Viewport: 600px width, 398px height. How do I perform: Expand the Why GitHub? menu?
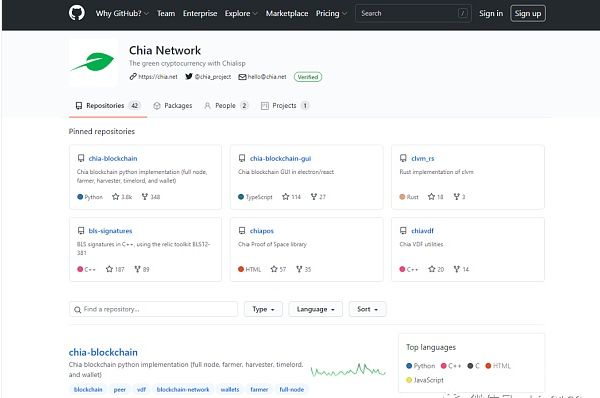click(x=122, y=13)
